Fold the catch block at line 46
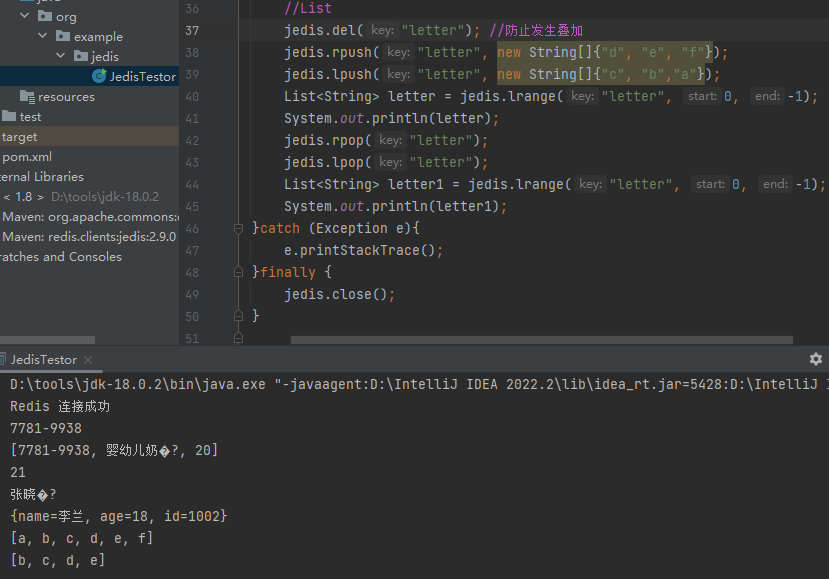 pos(238,228)
